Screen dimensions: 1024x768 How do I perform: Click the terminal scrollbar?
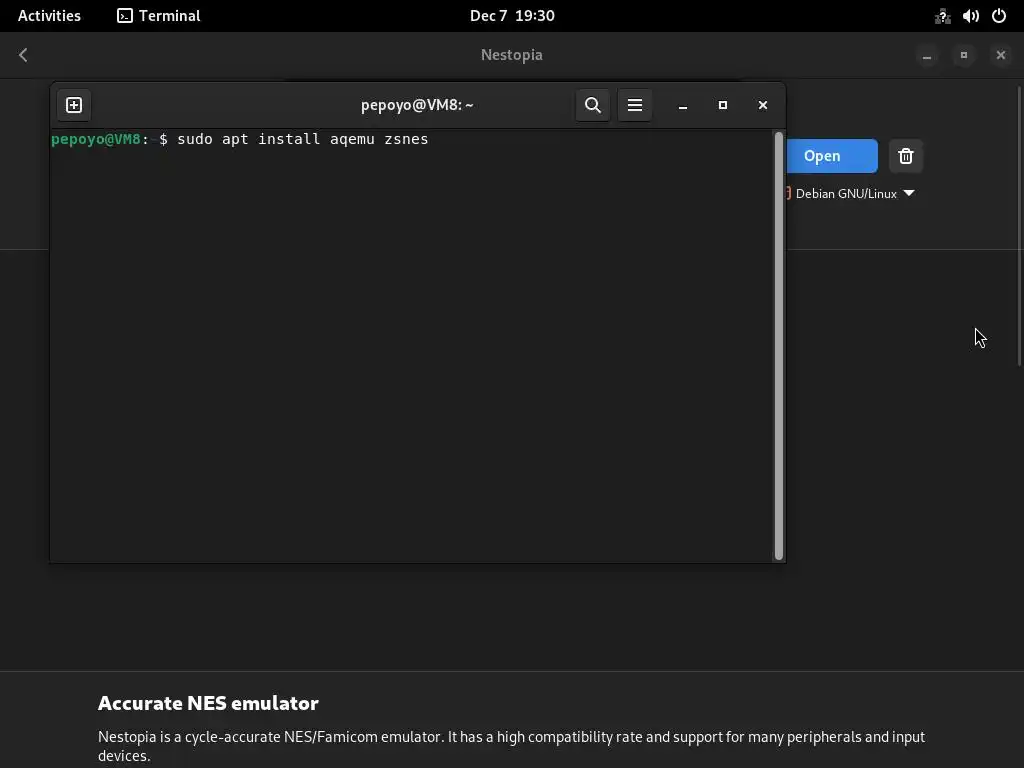[x=778, y=346]
